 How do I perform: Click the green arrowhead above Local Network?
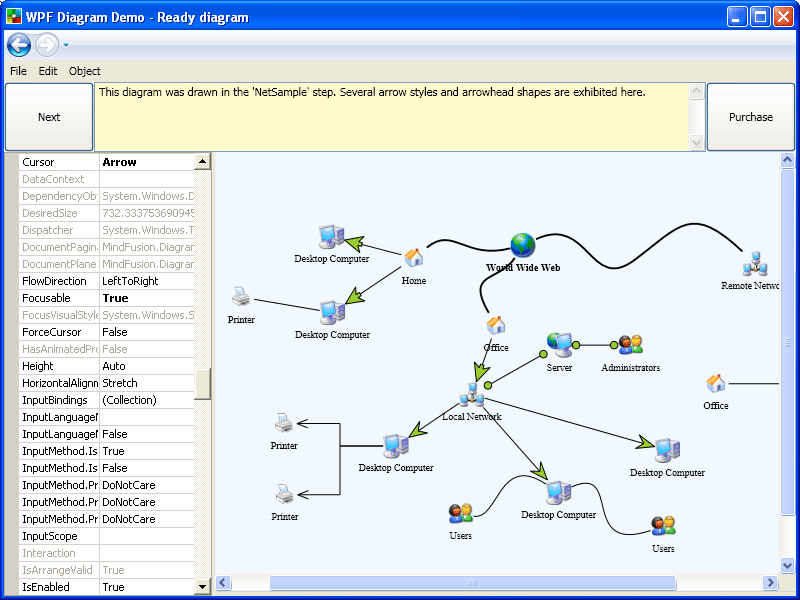tap(480, 372)
